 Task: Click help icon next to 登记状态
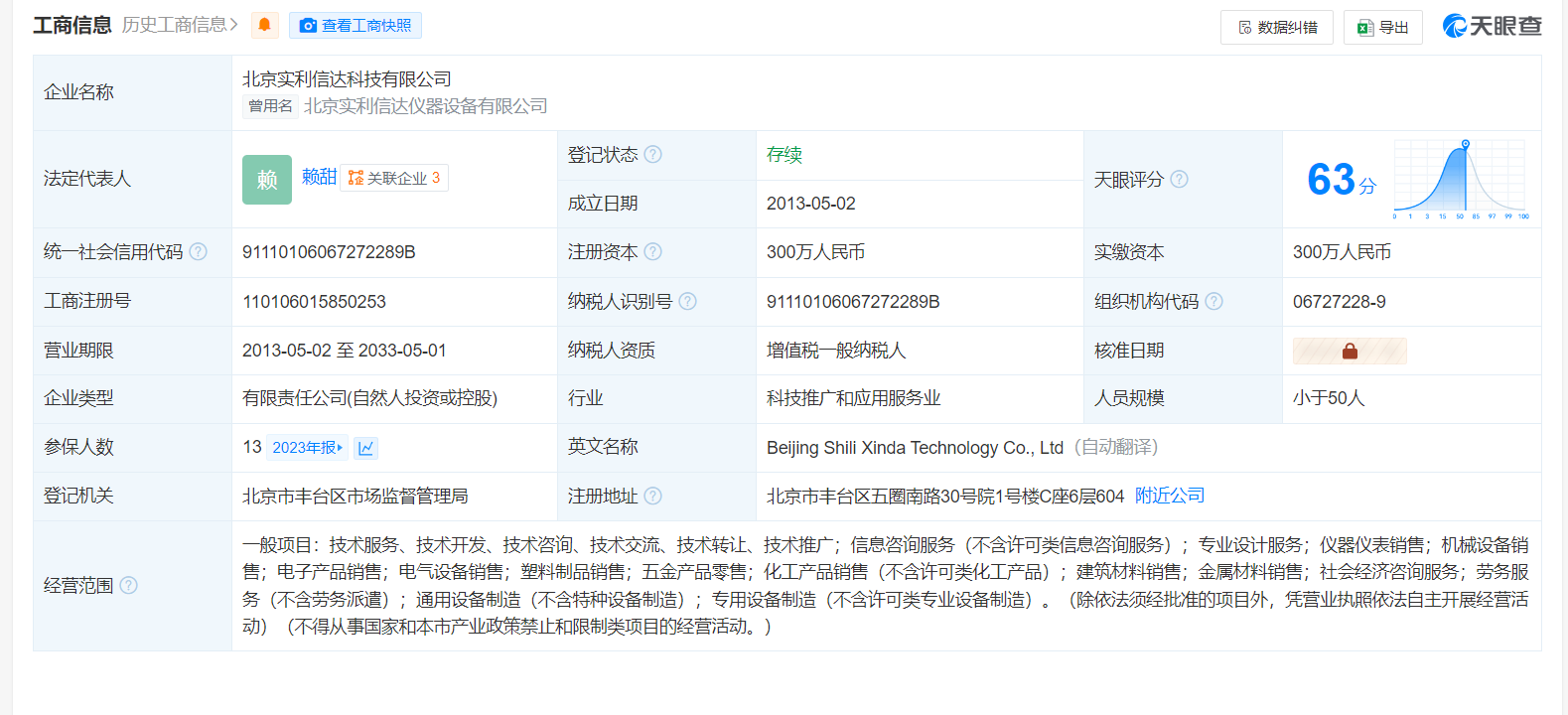(x=652, y=154)
